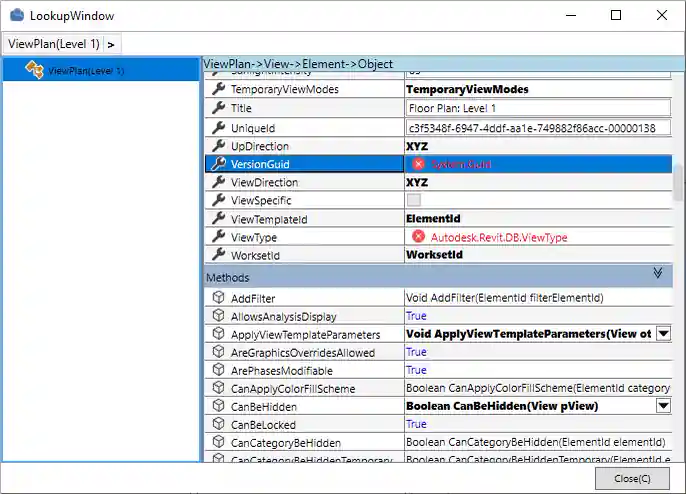
Task: Click the red error icon for ViewType
Action: (x=419, y=237)
